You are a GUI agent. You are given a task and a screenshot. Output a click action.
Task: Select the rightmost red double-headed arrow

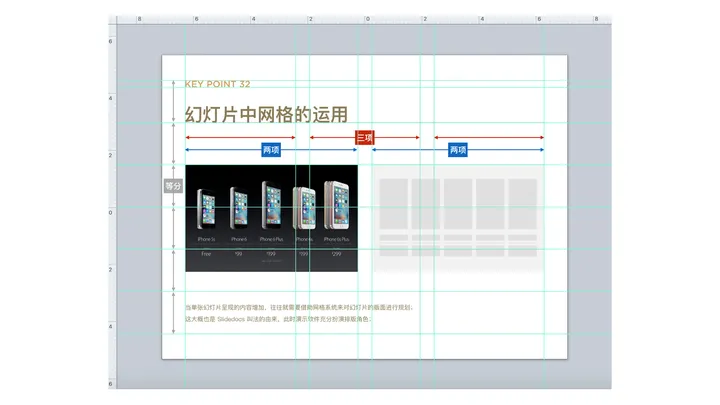489,138
